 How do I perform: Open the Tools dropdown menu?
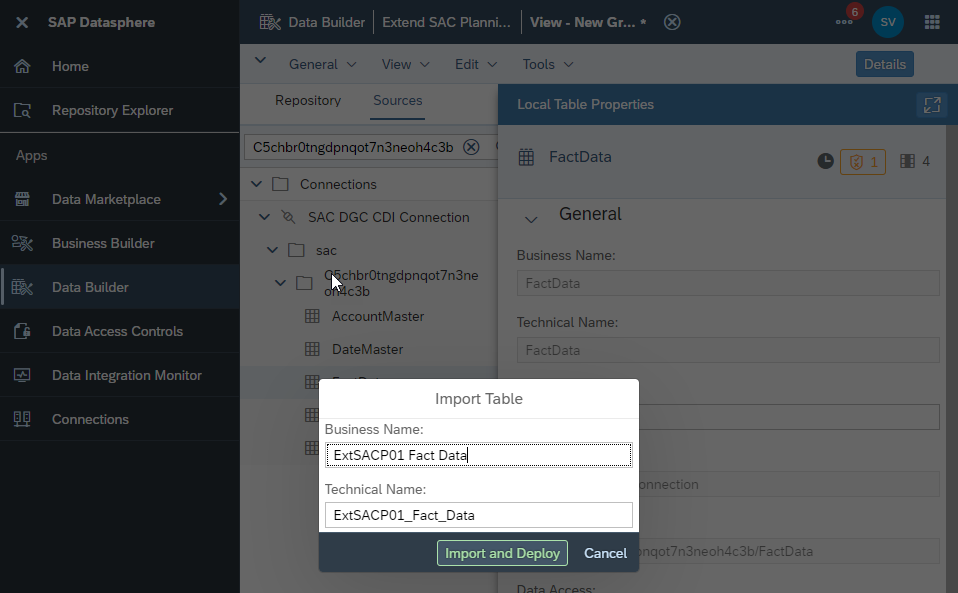(547, 64)
